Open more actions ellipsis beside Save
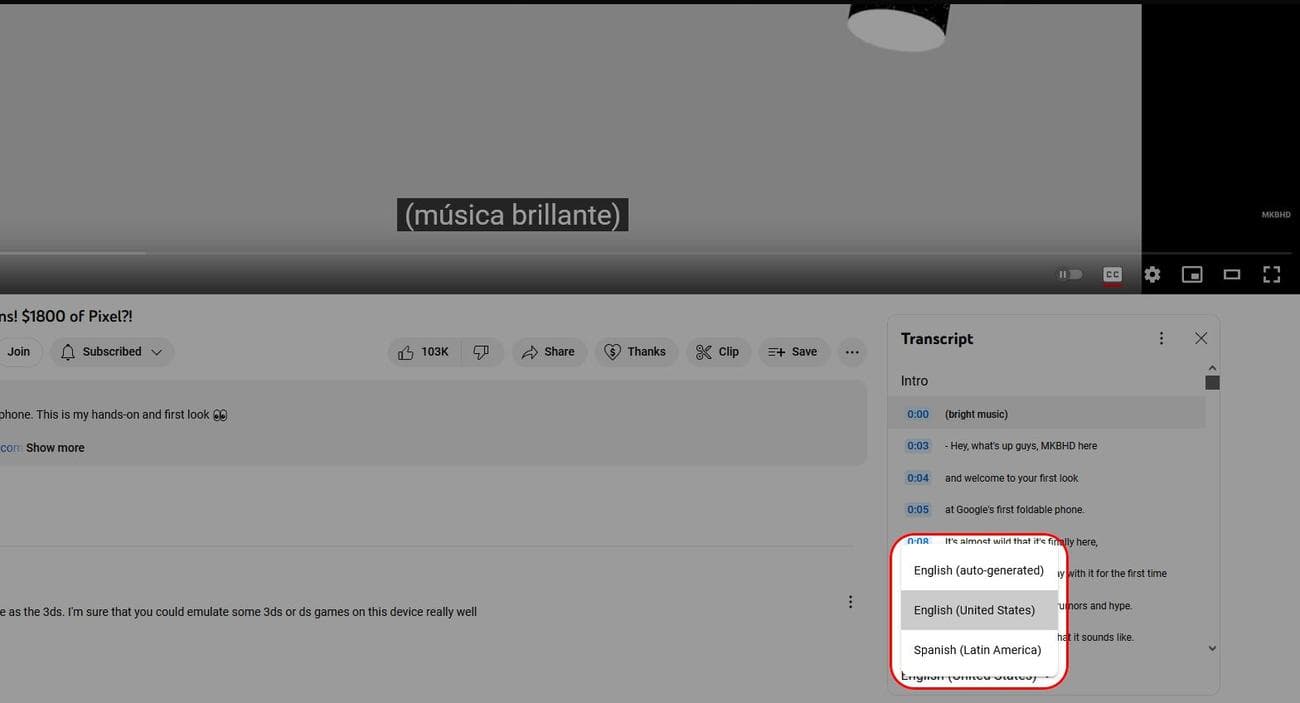Screen dimensions: 1300x703 tap(852, 352)
